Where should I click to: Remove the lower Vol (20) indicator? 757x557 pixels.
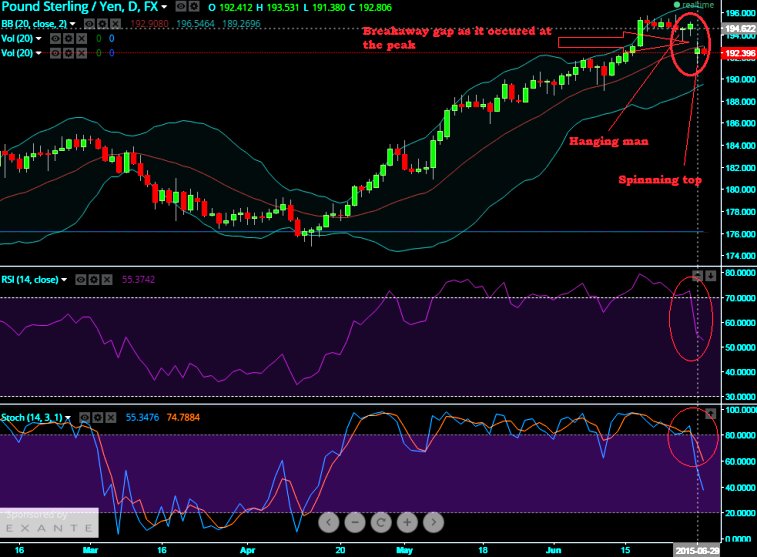[x=81, y=53]
